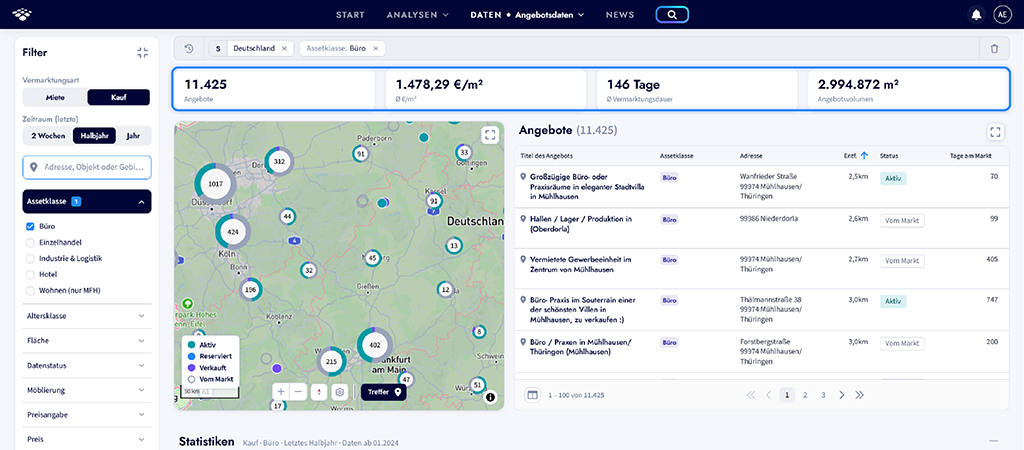1024x450 pixels.
Task: Click the Treffer button on map
Action: (384, 392)
